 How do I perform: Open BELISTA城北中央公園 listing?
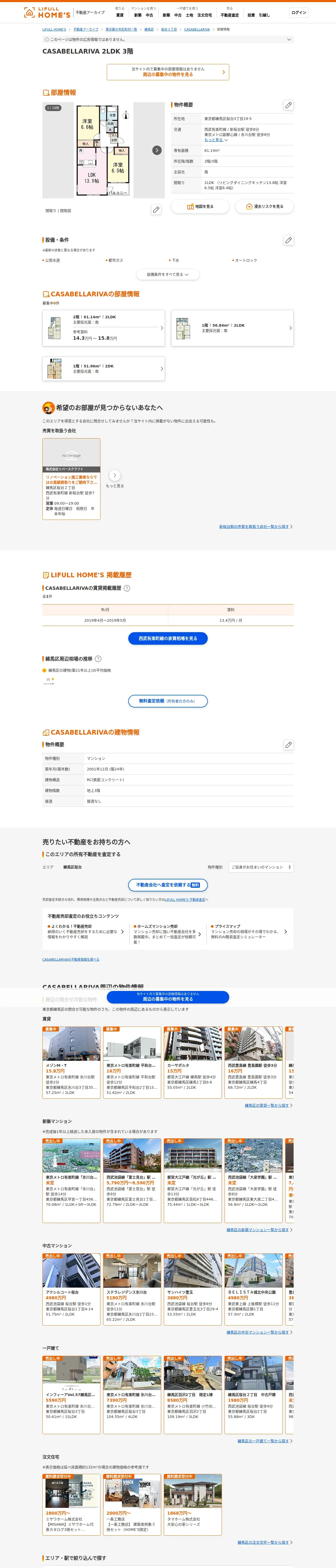click(253, 1289)
